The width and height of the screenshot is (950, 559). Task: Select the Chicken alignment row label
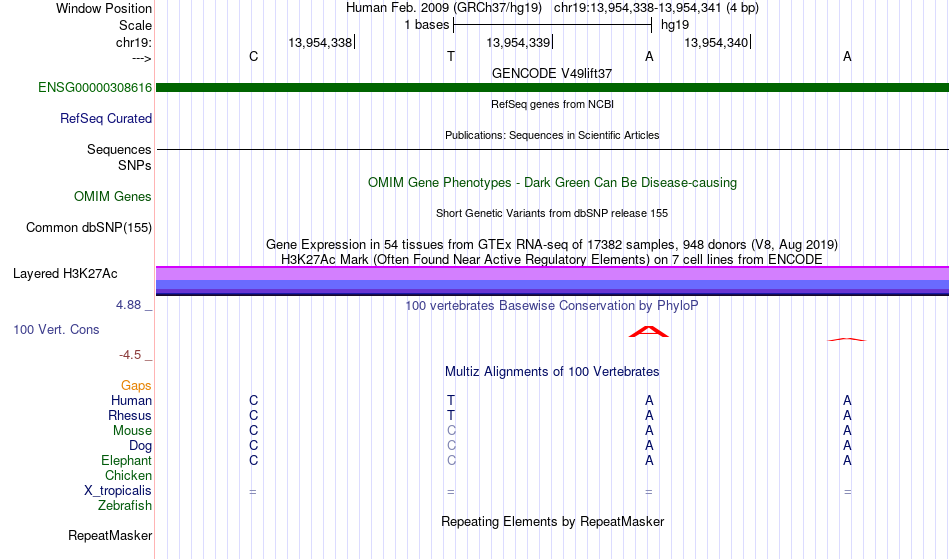(x=128, y=475)
